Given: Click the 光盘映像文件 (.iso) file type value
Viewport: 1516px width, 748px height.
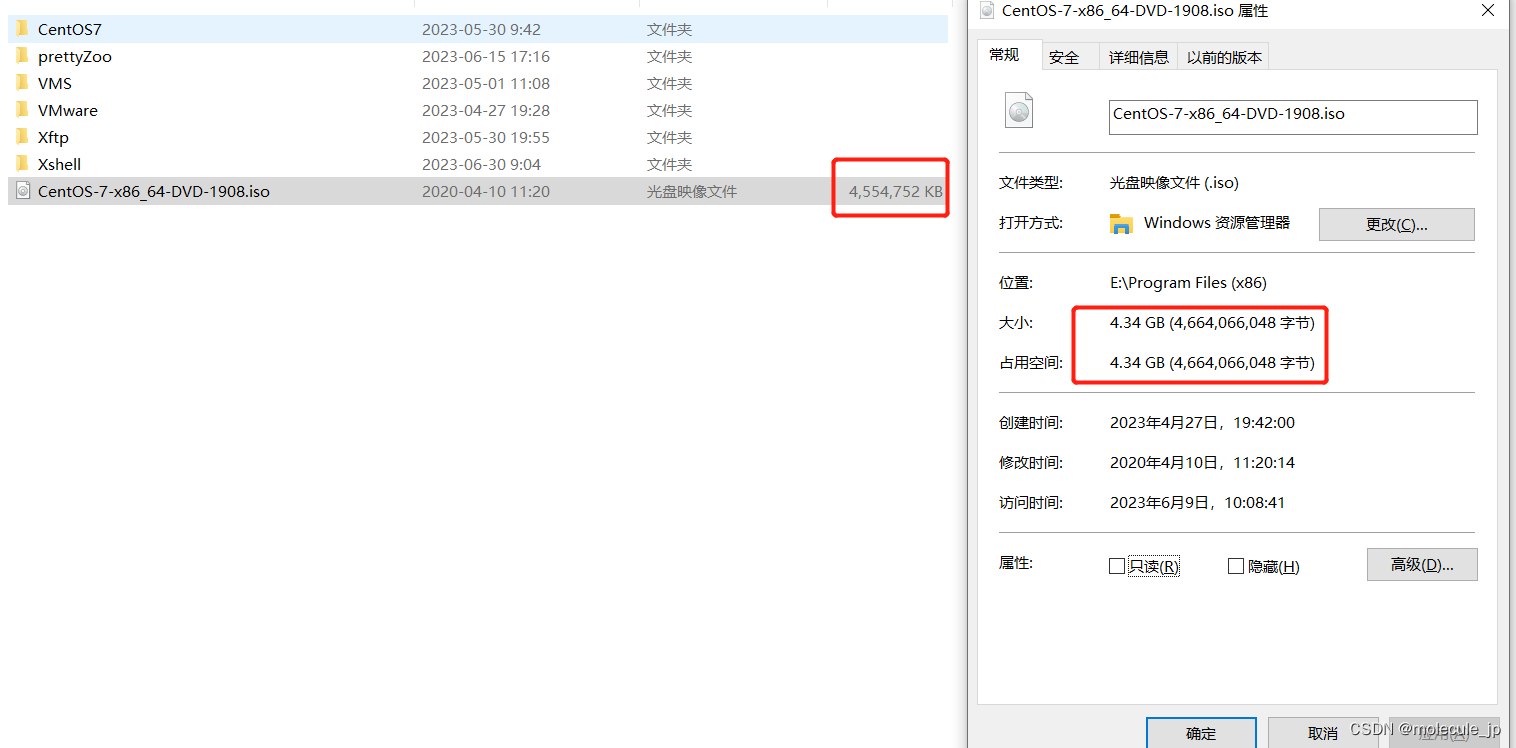Looking at the screenshot, I should (1174, 183).
